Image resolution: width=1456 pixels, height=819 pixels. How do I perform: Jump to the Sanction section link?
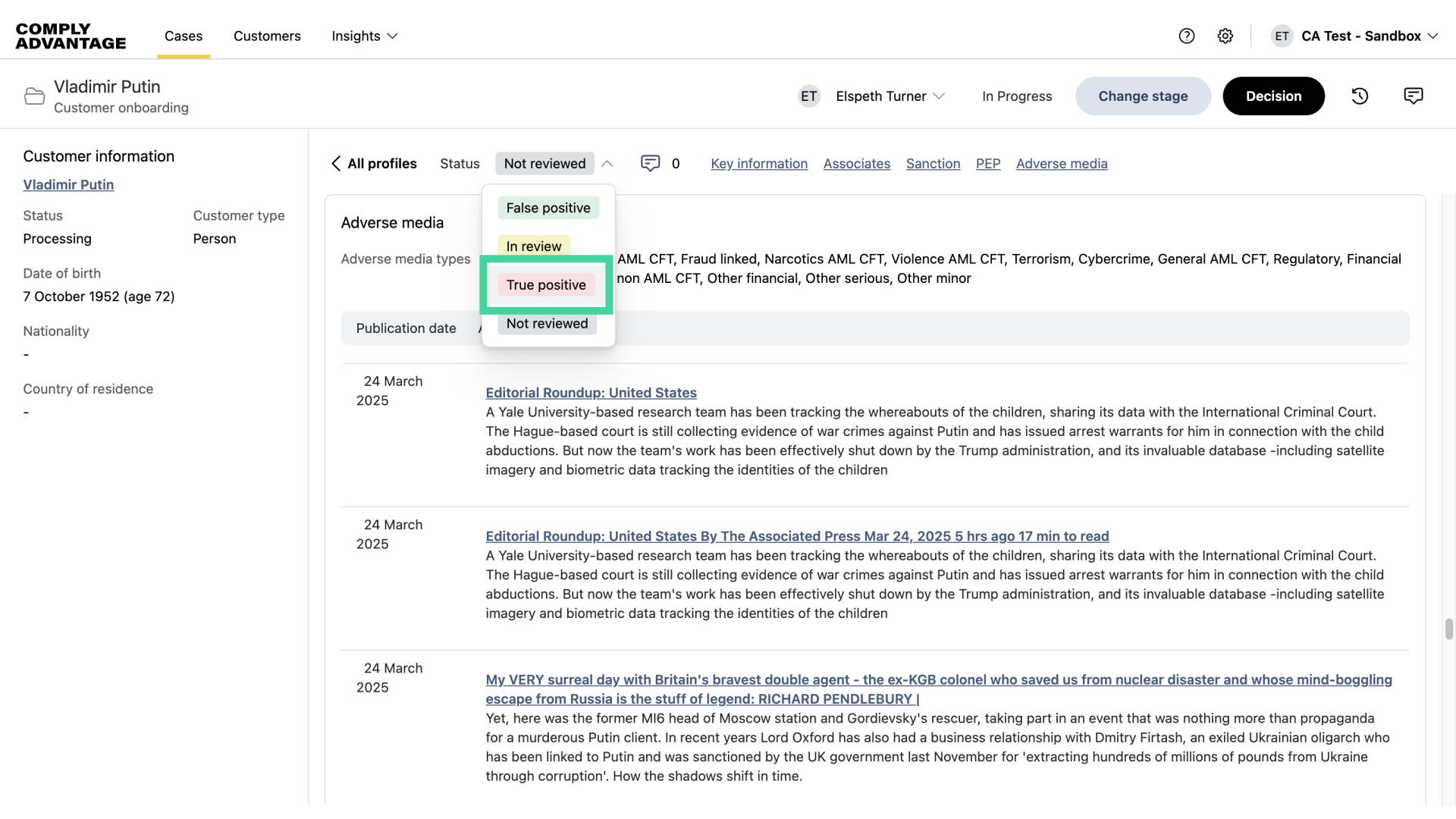pyautogui.click(x=933, y=164)
